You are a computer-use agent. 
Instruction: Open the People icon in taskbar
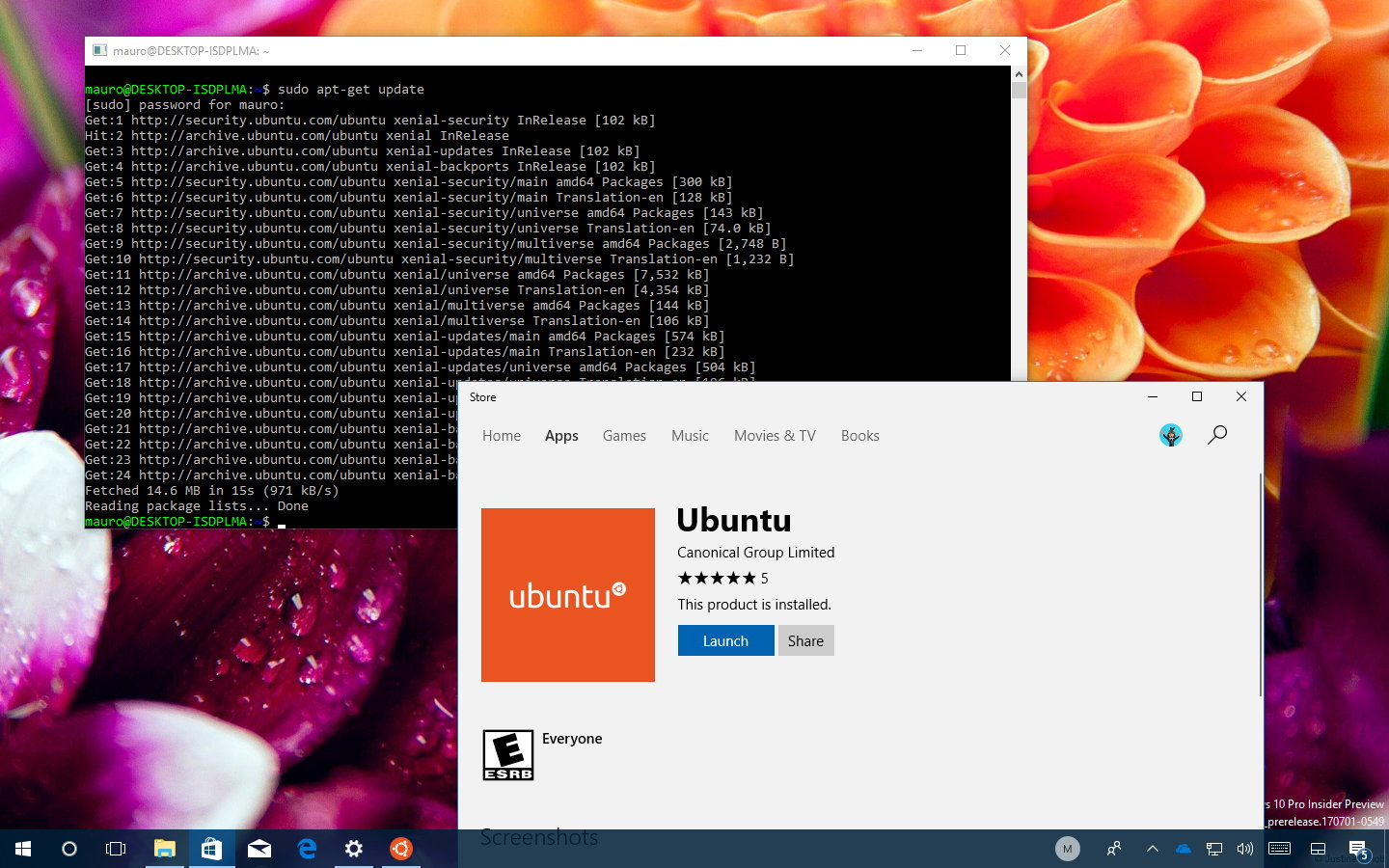1114,849
